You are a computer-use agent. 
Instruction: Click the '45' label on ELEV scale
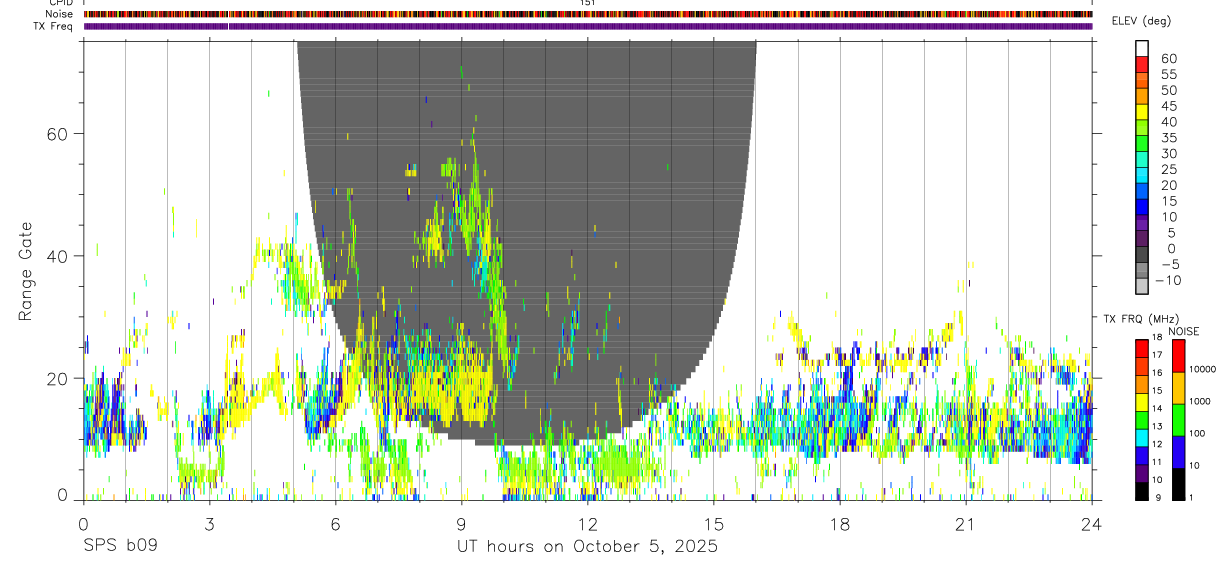point(1168,106)
